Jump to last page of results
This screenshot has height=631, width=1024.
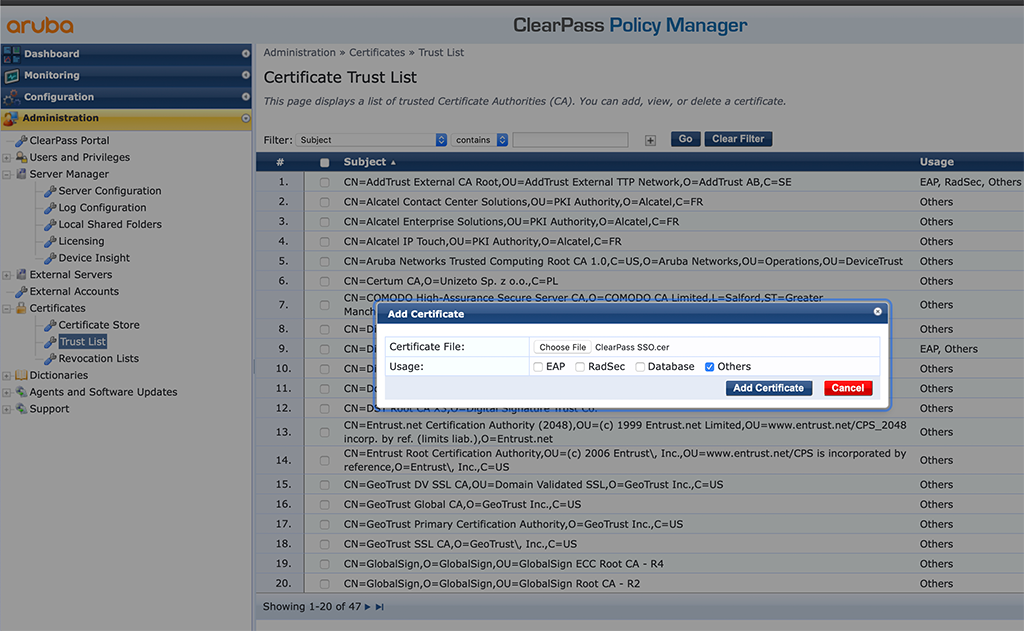(x=379, y=607)
